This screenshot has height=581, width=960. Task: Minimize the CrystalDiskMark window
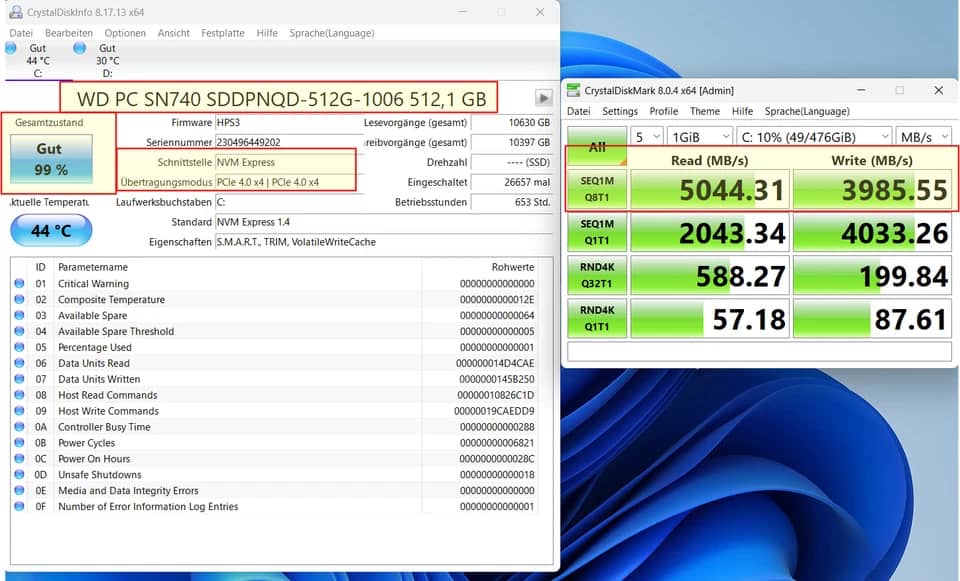pos(861,91)
